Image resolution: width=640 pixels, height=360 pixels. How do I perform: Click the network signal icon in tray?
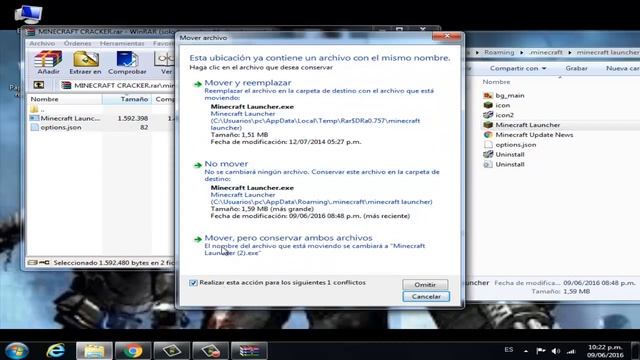click(571, 351)
